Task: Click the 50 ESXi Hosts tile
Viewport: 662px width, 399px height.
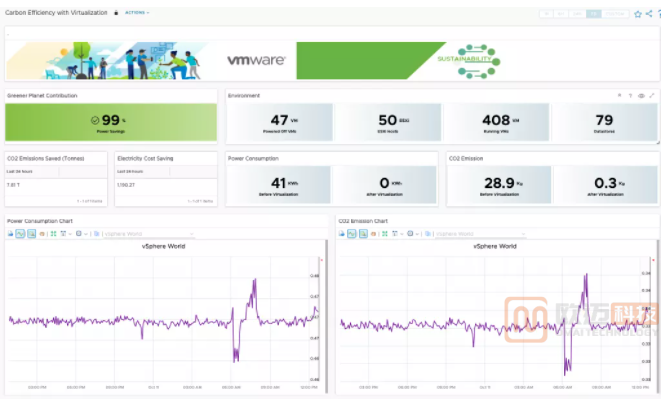Action: 388,122
